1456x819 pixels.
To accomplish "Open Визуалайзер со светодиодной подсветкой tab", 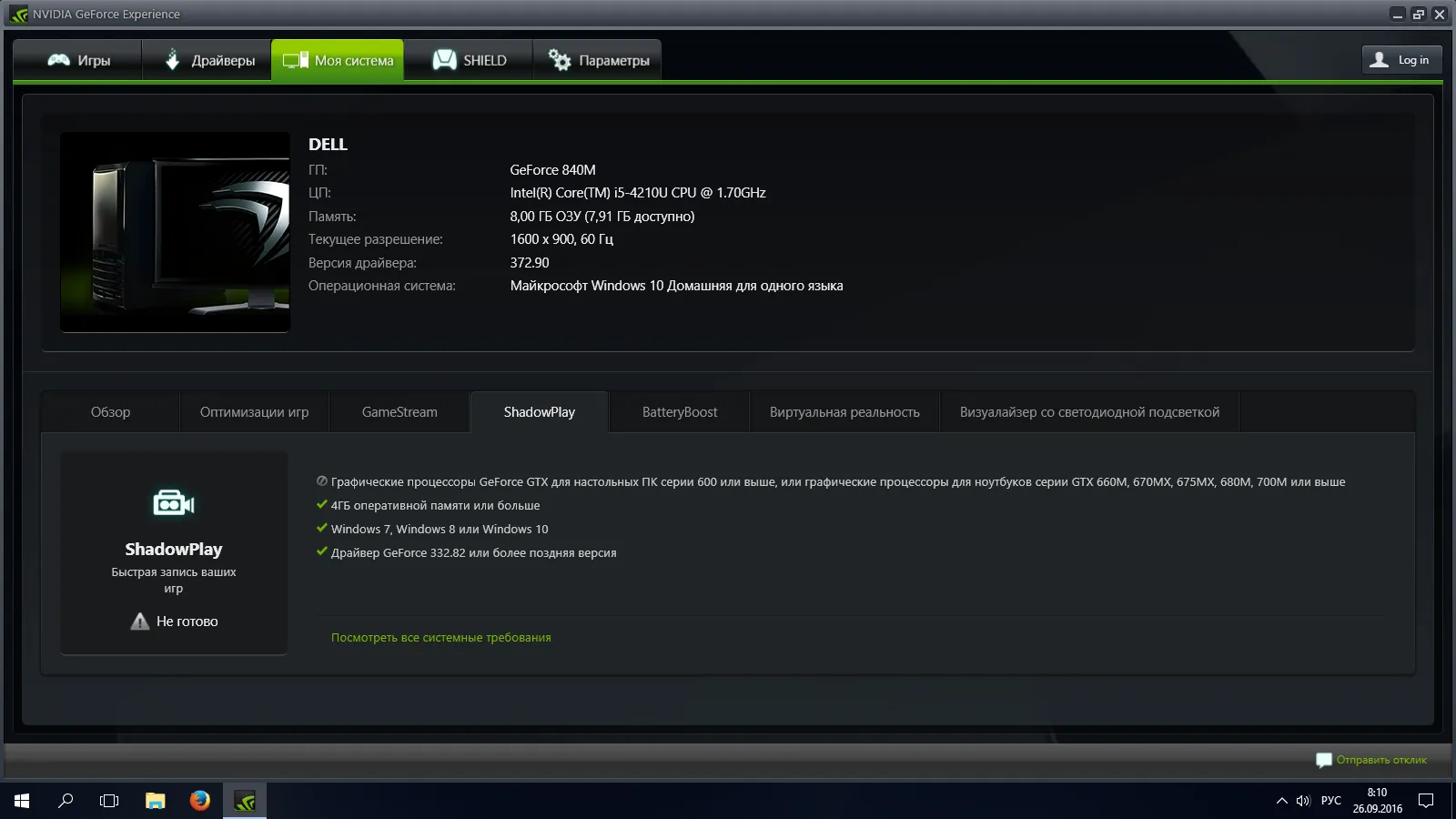I will point(1089,412).
